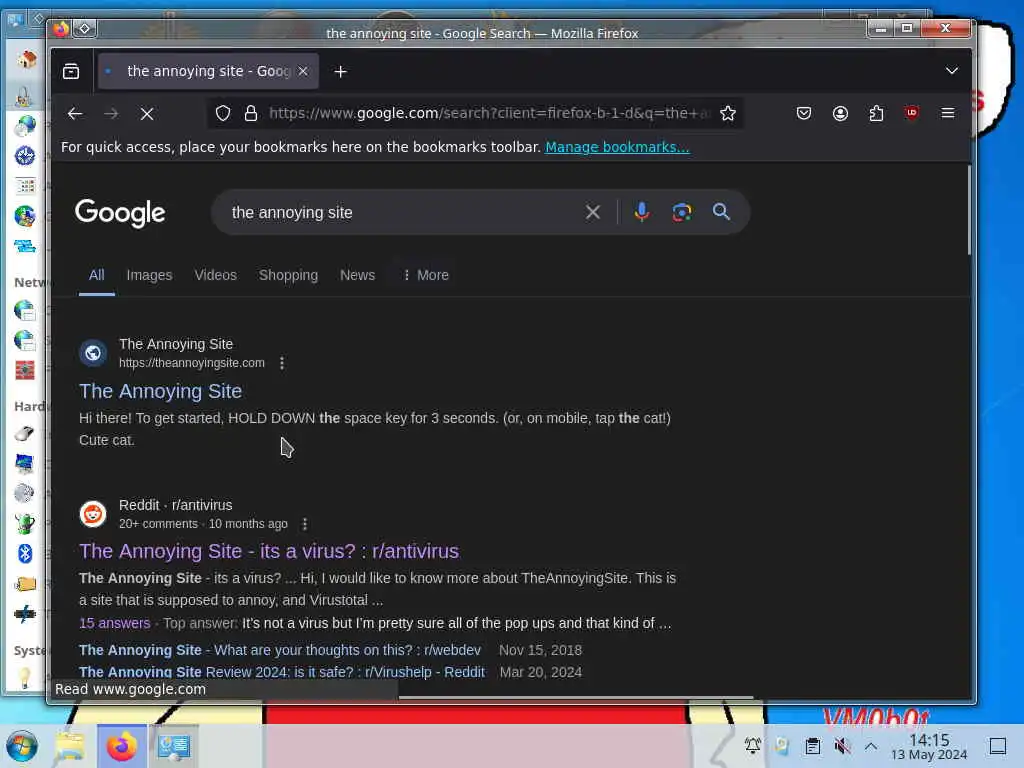Show site security padlock info
This screenshot has width=1024, height=768.
(251, 113)
